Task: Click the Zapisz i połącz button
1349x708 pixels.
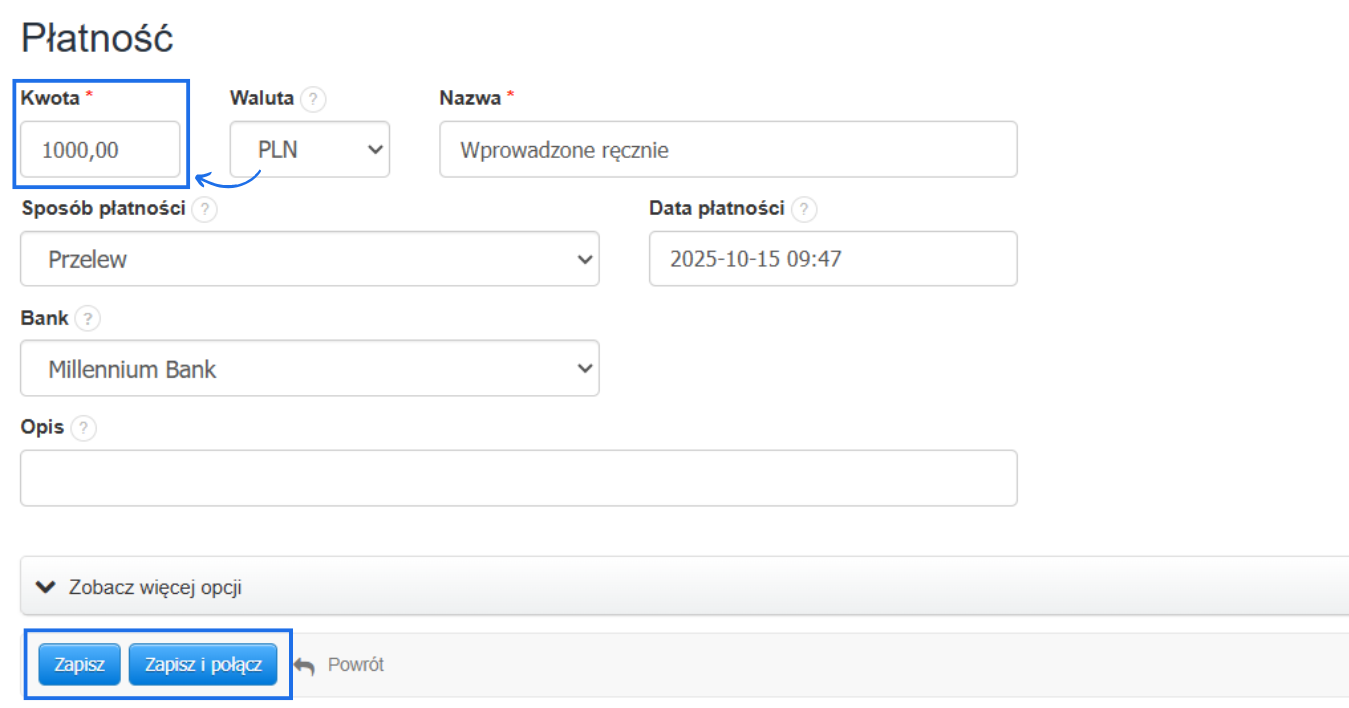Action: coord(203,665)
